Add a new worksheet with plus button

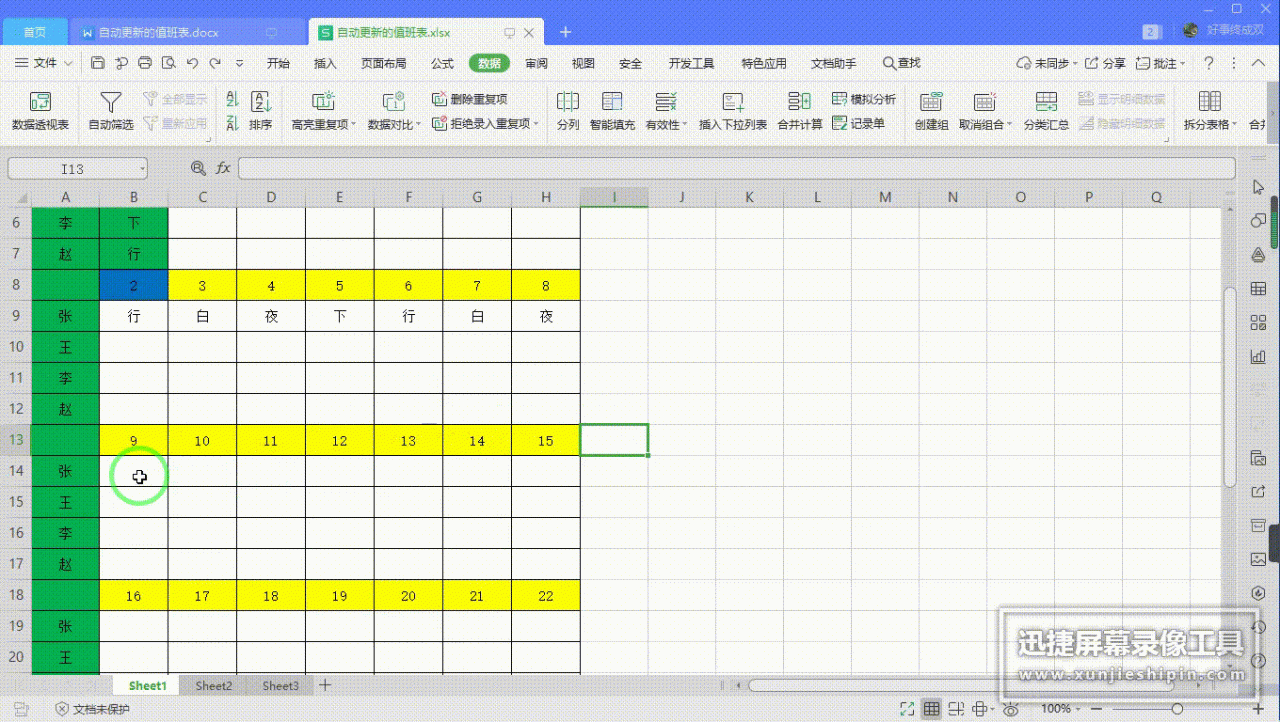(x=324, y=686)
